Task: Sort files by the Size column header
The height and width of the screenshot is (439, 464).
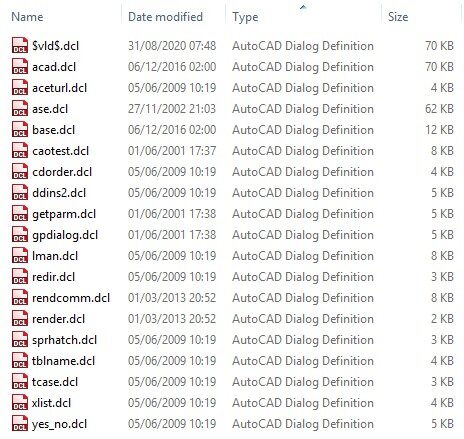Action: [x=398, y=17]
